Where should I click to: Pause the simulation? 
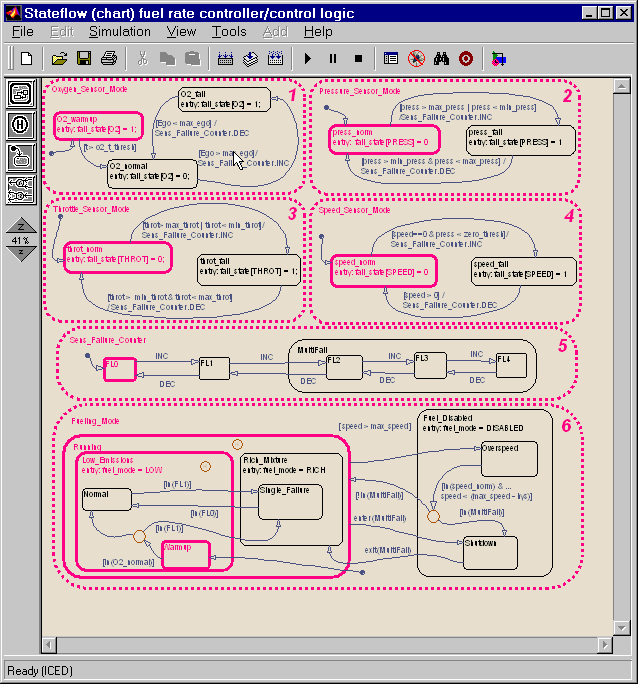tap(333, 58)
